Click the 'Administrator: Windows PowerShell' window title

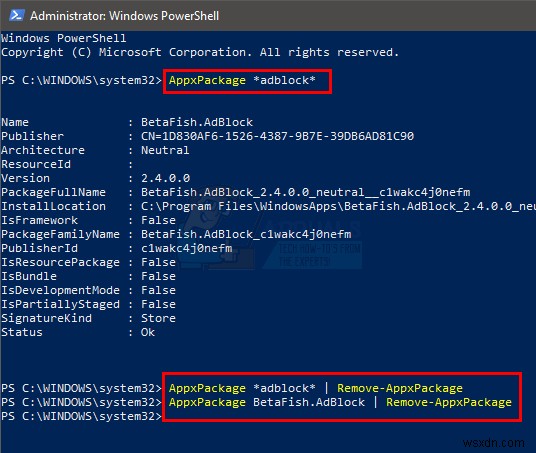point(124,16)
